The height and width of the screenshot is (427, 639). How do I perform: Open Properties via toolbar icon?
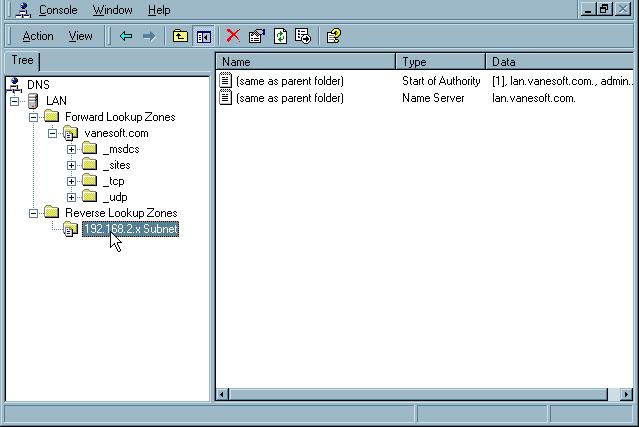coord(257,36)
